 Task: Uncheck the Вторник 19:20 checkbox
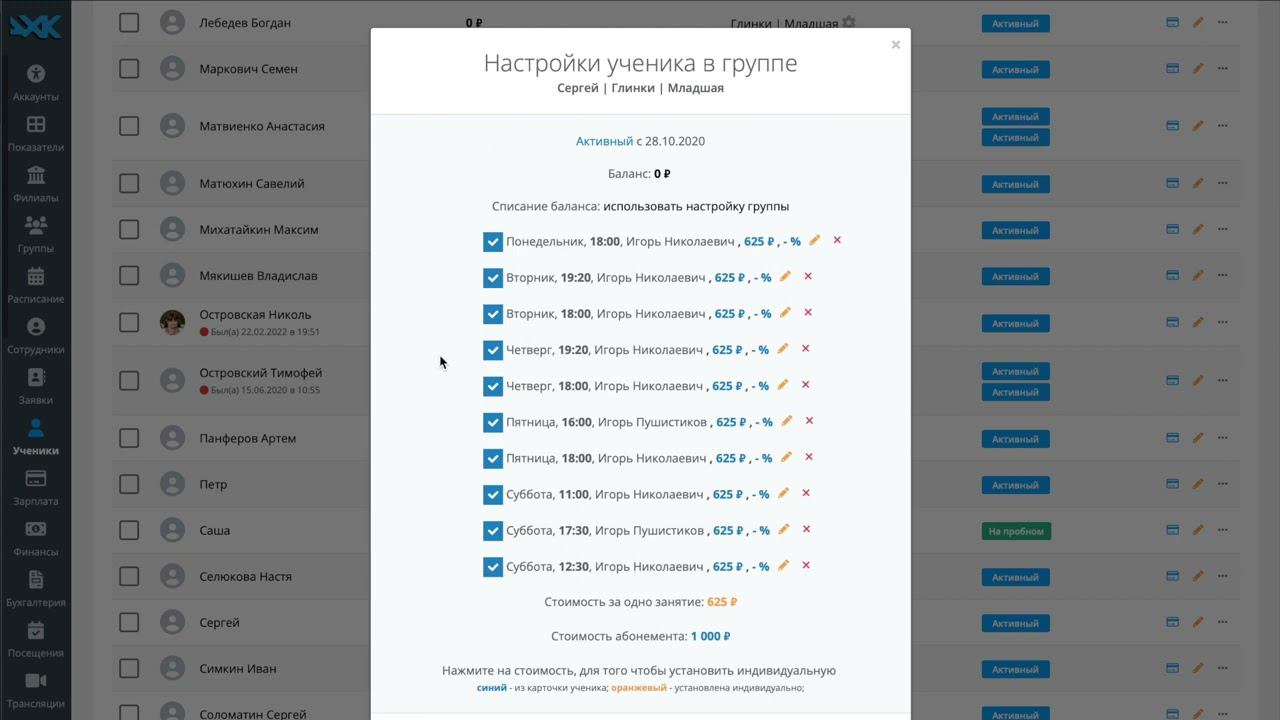(x=492, y=278)
